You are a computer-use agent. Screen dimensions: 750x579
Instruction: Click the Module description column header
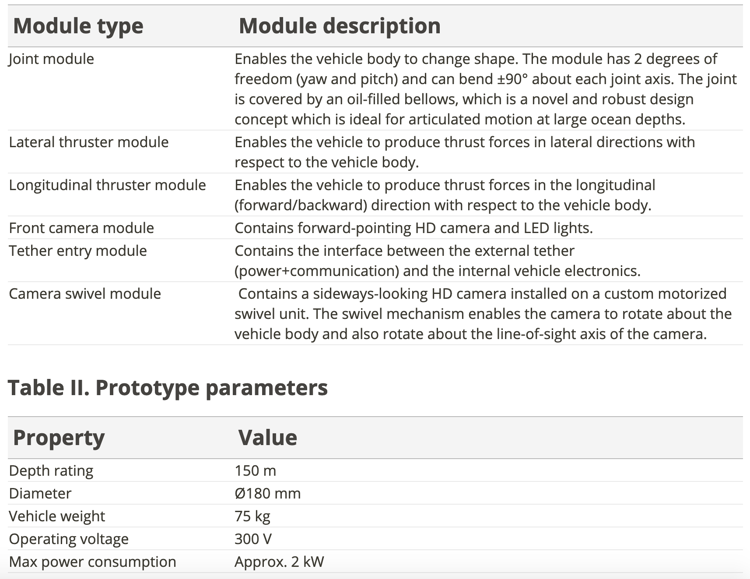tap(340, 26)
